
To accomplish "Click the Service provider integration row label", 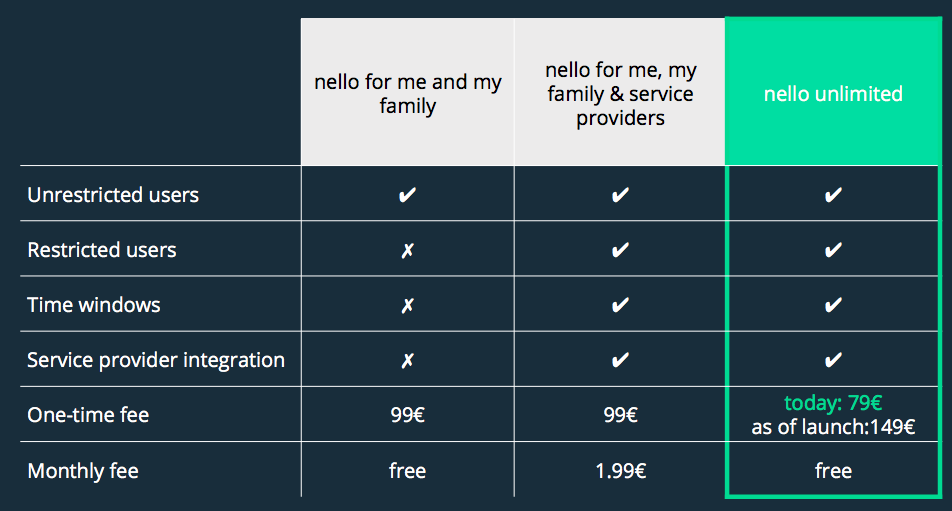I will coord(156,360).
